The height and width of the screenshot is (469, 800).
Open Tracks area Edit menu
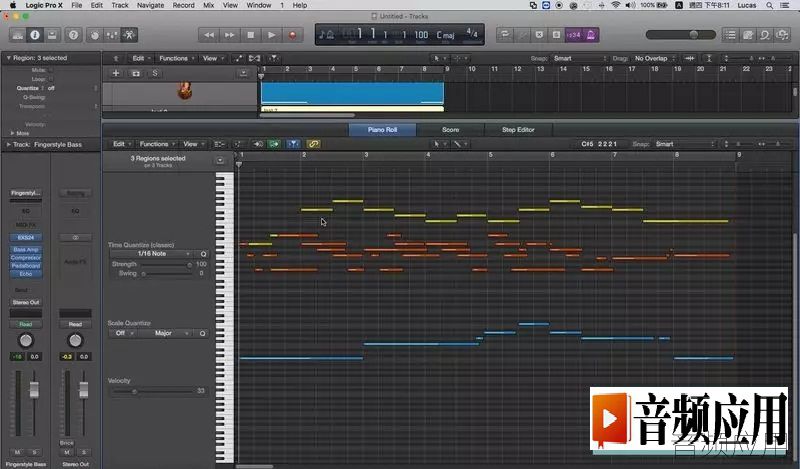141,58
